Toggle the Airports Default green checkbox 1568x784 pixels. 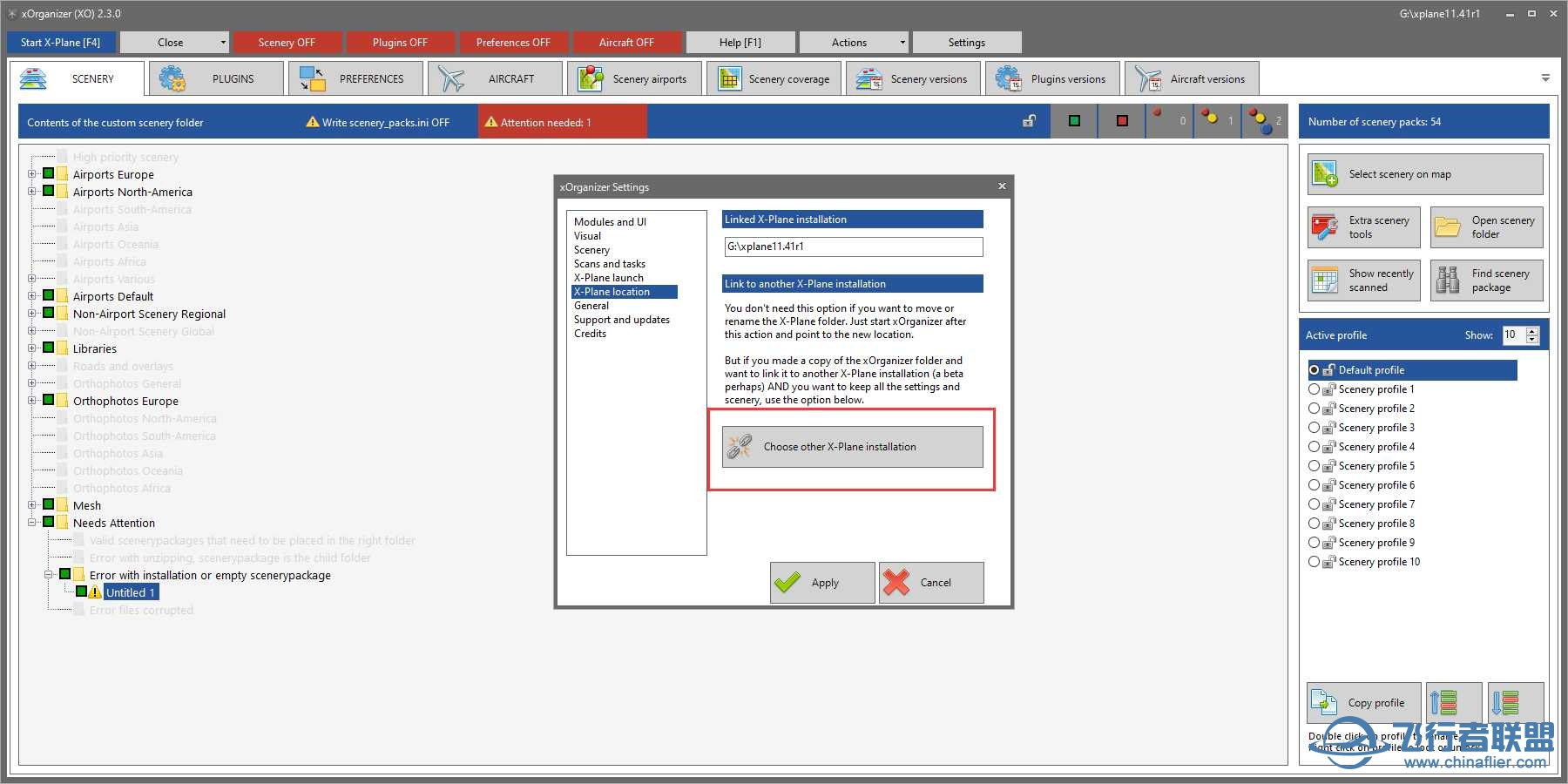click(x=49, y=295)
